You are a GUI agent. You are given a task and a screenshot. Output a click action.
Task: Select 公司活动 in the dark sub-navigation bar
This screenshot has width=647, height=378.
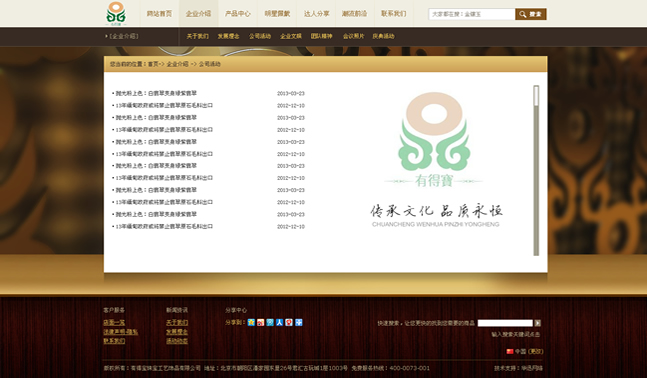tap(260, 36)
